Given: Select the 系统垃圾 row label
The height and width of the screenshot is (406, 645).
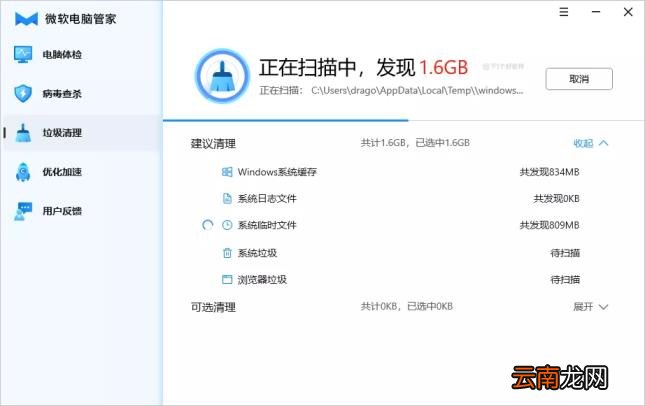Looking at the screenshot, I should (257, 253).
